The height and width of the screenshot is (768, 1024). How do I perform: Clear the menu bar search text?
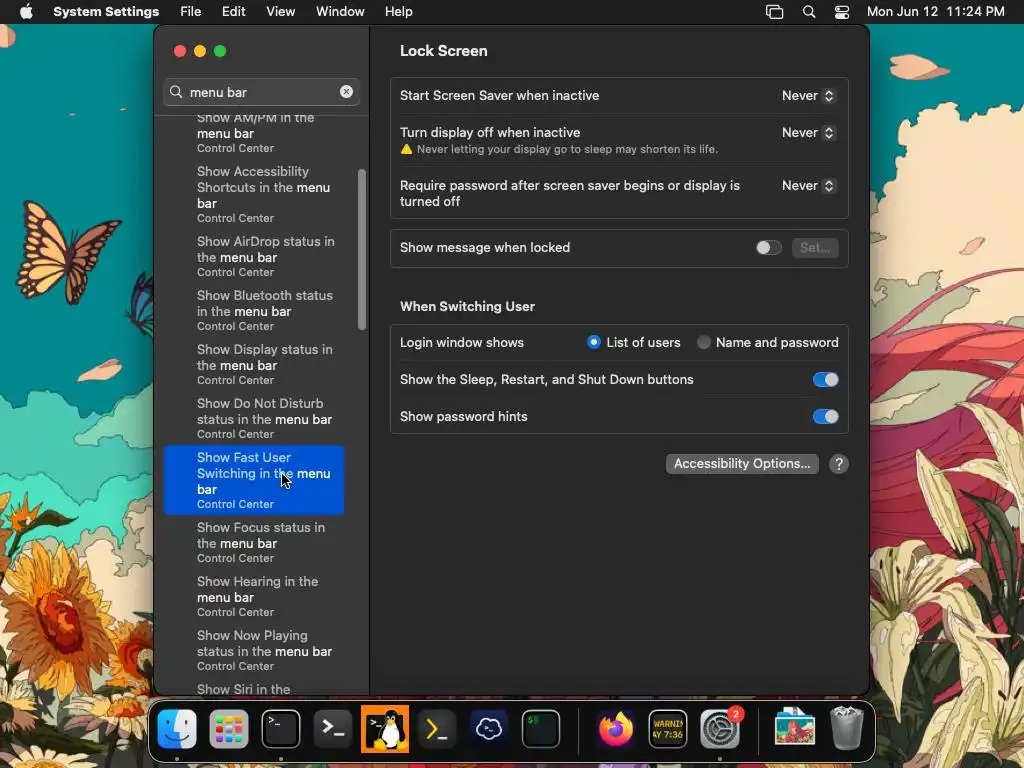click(346, 92)
